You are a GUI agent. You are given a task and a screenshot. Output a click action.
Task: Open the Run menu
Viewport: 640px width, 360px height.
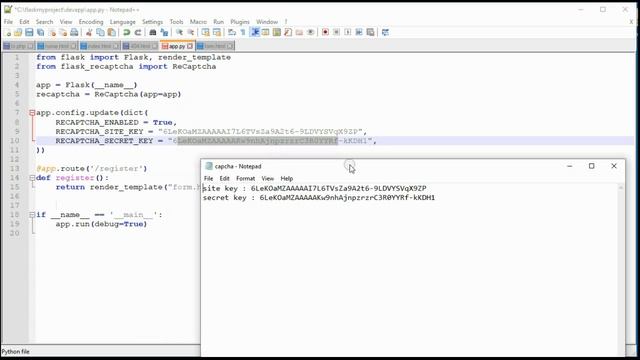pos(218,22)
